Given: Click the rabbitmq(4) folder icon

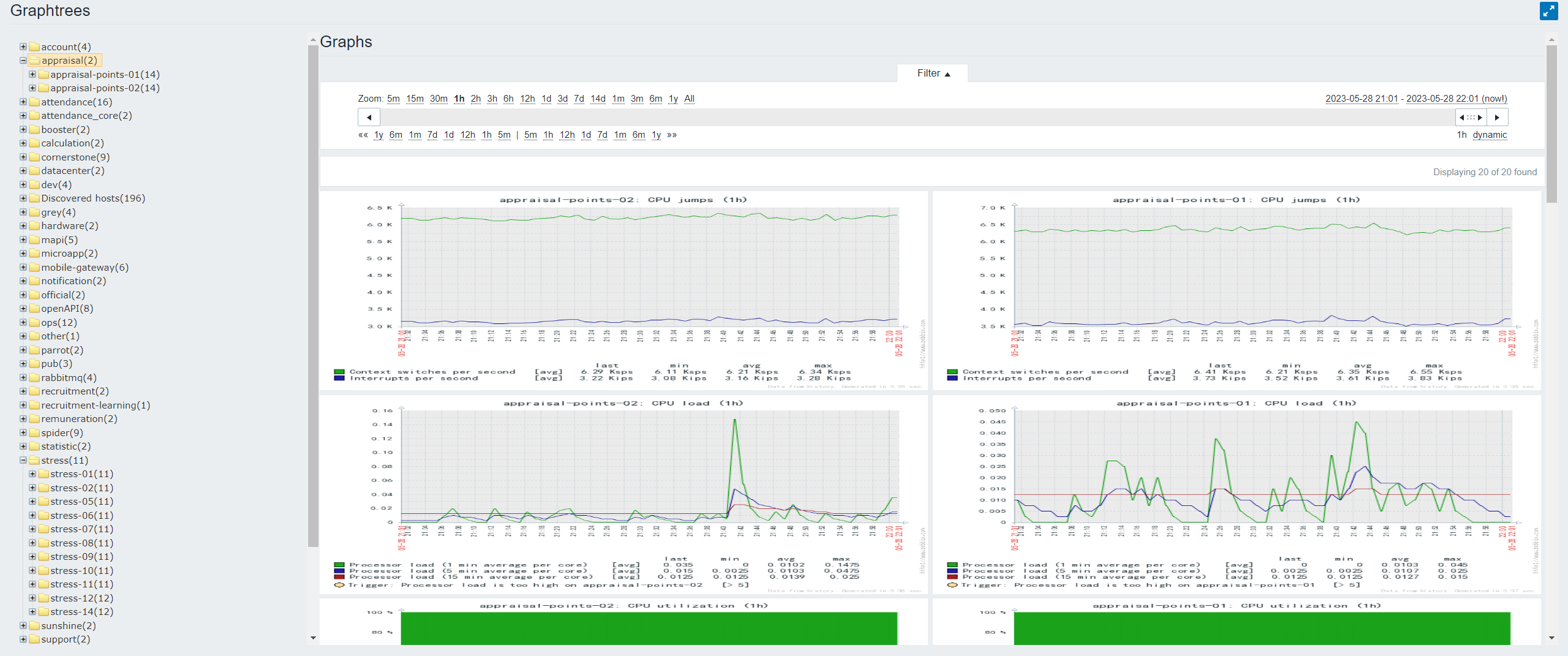Looking at the screenshot, I should click(x=35, y=377).
